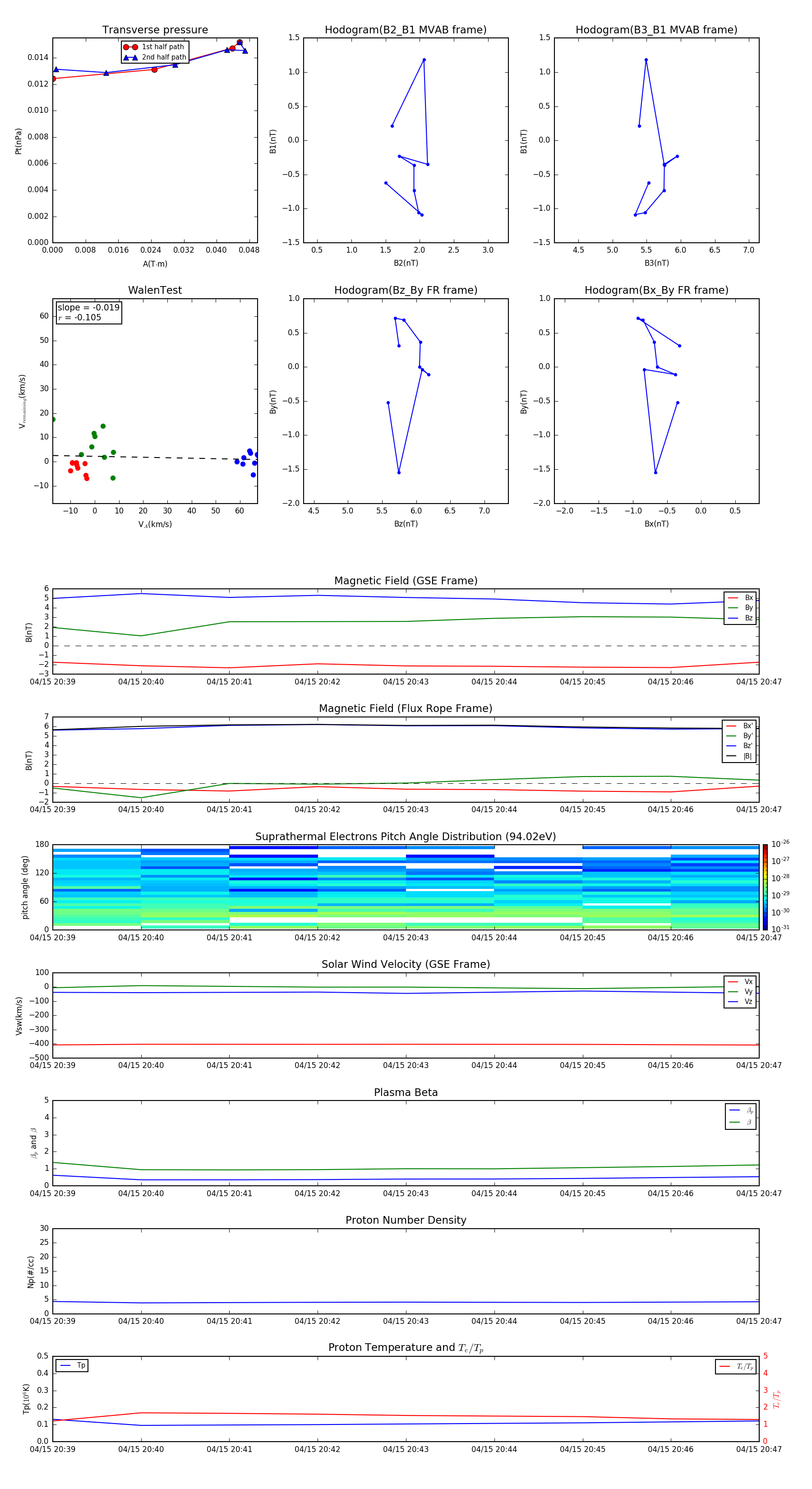Click the Proton Number Density title
This screenshot has height=1489, width=812.
(406, 1220)
